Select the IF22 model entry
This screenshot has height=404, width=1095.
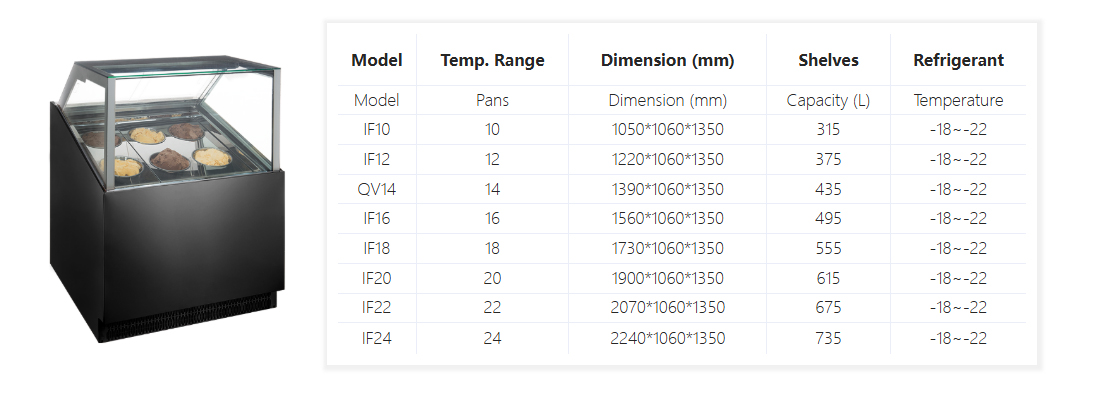pyautogui.click(x=377, y=308)
